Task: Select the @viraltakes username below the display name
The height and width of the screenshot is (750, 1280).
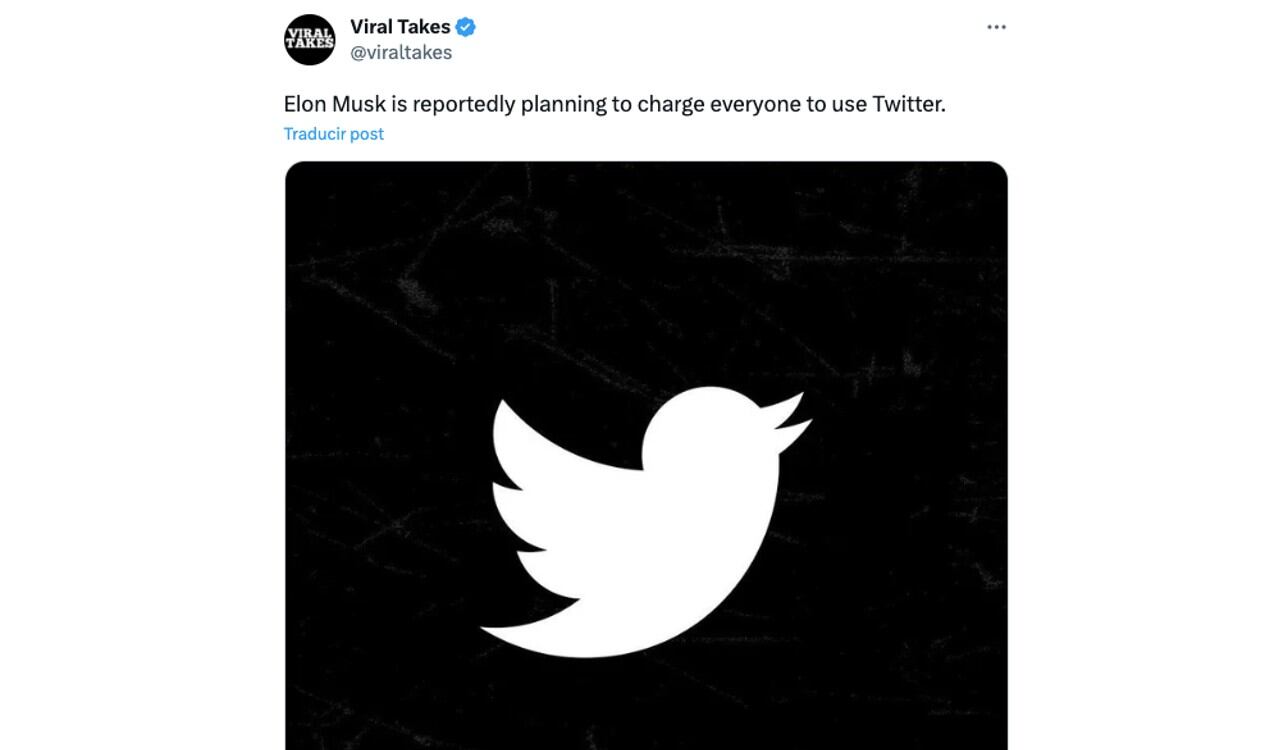Action: (401, 52)
